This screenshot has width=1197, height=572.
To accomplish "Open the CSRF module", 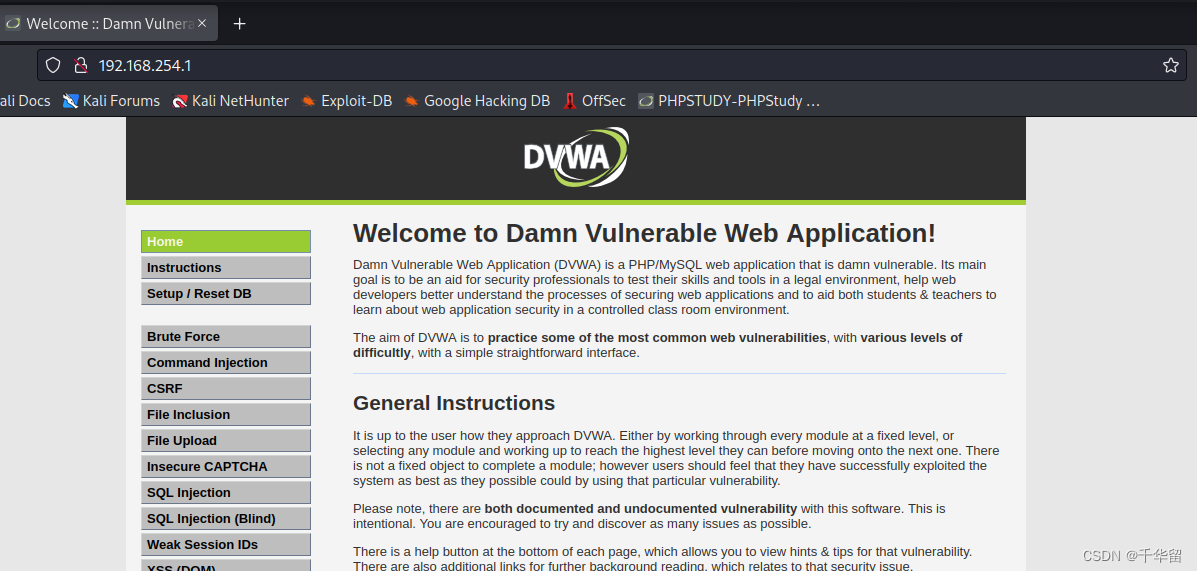I will point(226,389).
